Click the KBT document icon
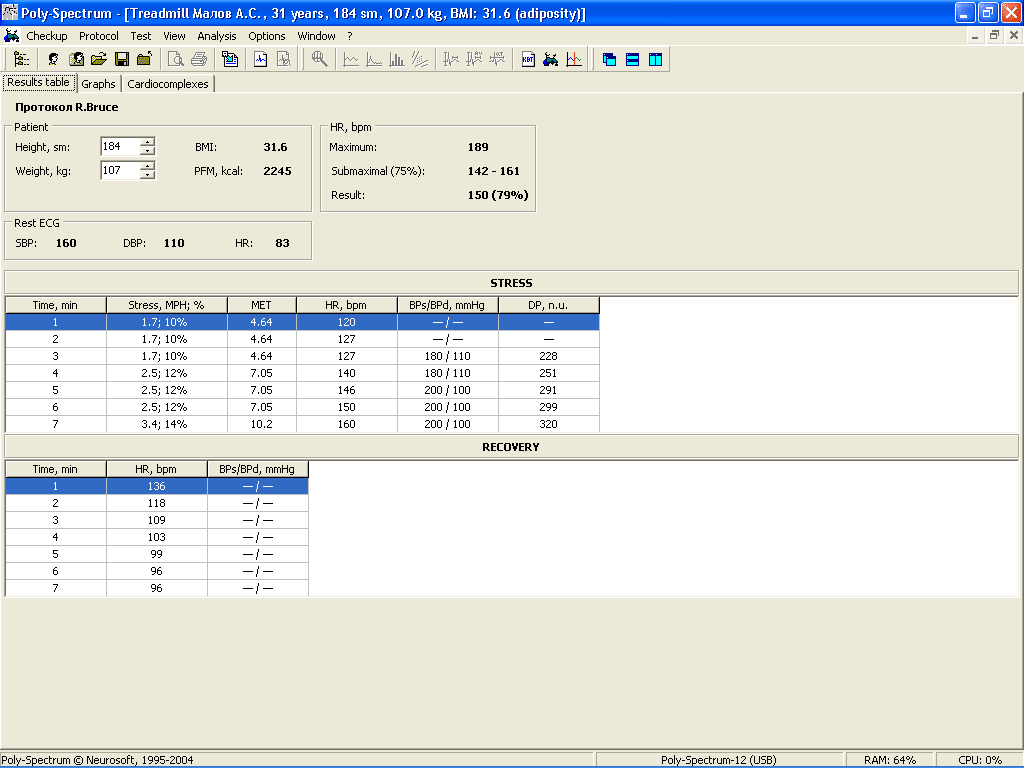 pos(528,59)
